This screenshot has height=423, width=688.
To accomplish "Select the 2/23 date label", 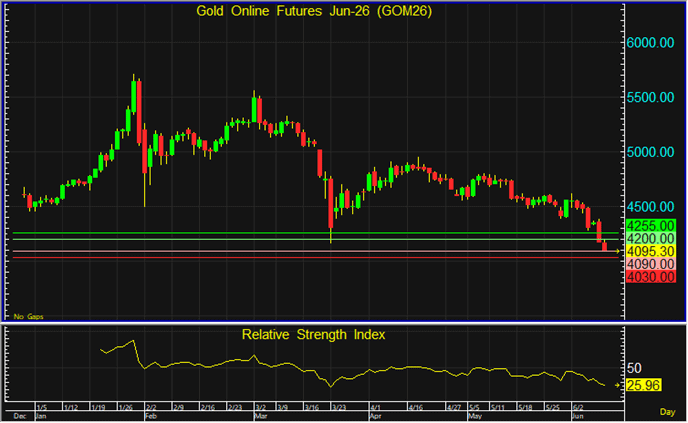I will tap(235, 408).
